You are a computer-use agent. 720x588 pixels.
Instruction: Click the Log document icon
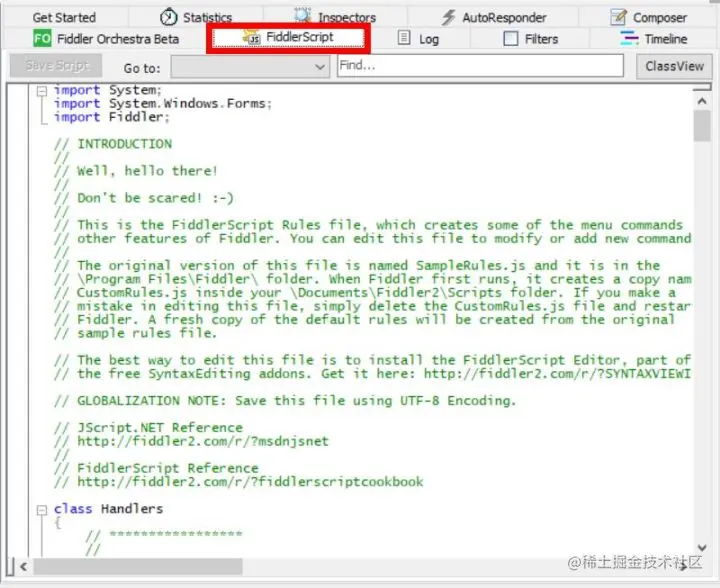[404, 38]
